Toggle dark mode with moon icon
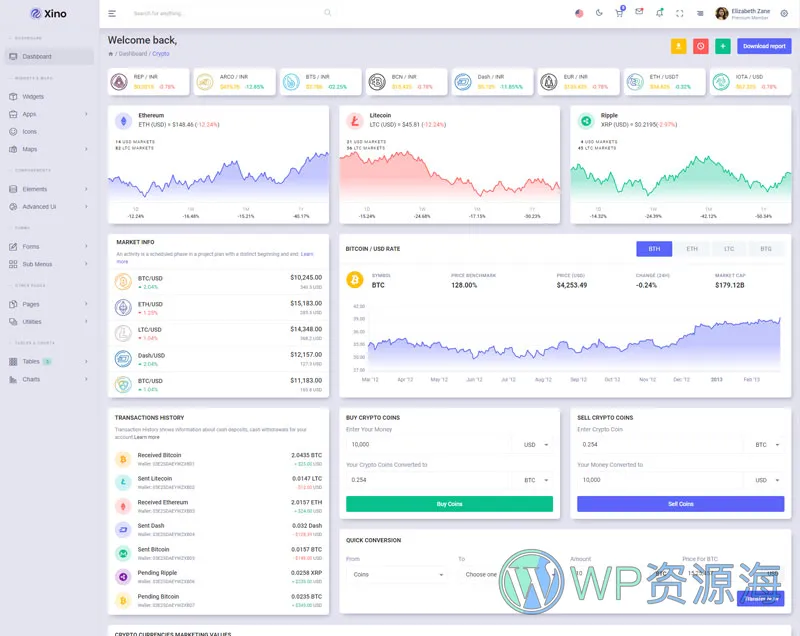 (599, 13)
